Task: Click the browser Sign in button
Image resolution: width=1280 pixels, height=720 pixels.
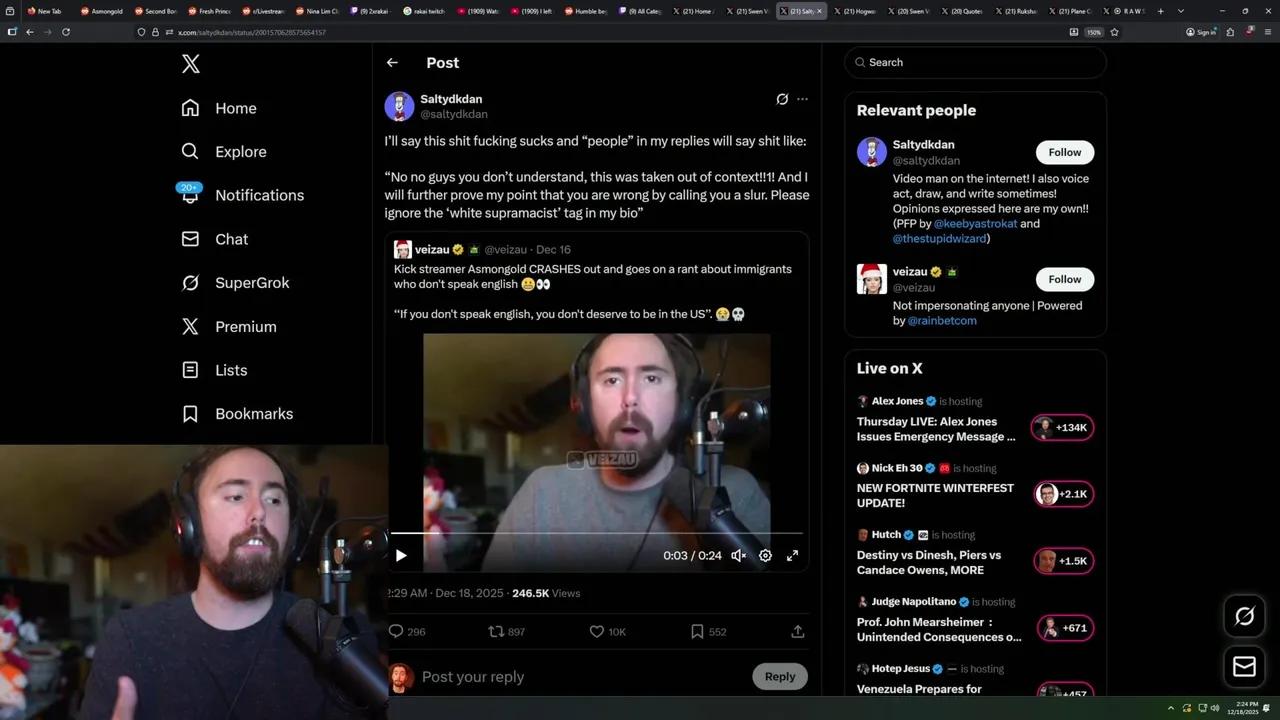Action: (x=1201, y=32)
